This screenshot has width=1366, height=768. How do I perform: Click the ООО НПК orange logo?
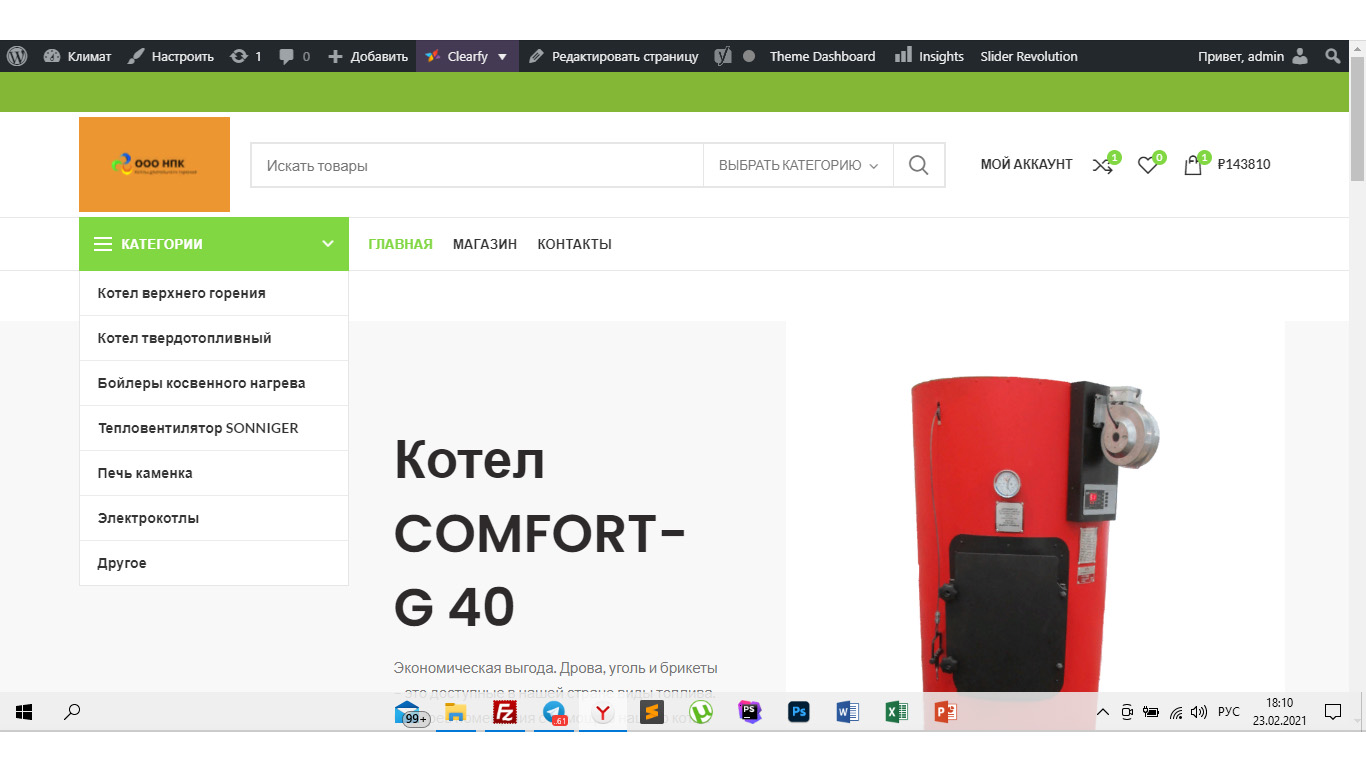154,164
